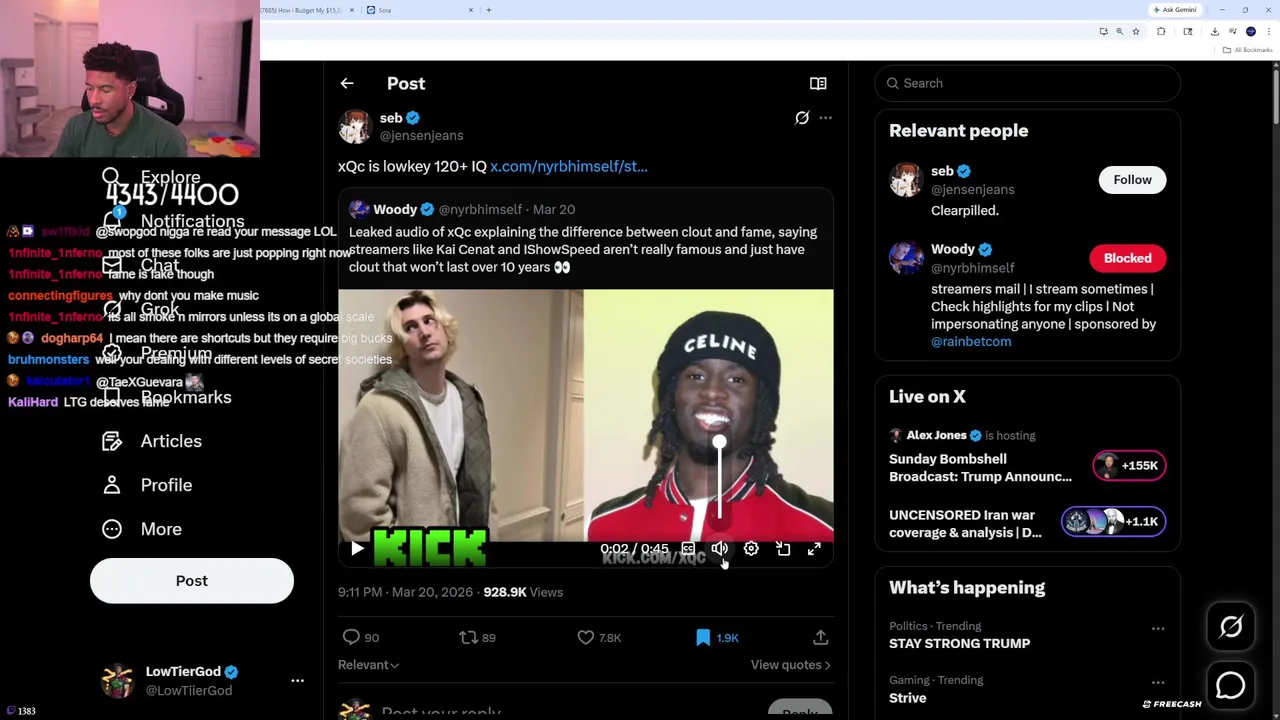Image resolution: width=1280 pixels, height=720 pixels.
Task: Bookmark this page with the star icon
Action: [x=1135, y=32]
